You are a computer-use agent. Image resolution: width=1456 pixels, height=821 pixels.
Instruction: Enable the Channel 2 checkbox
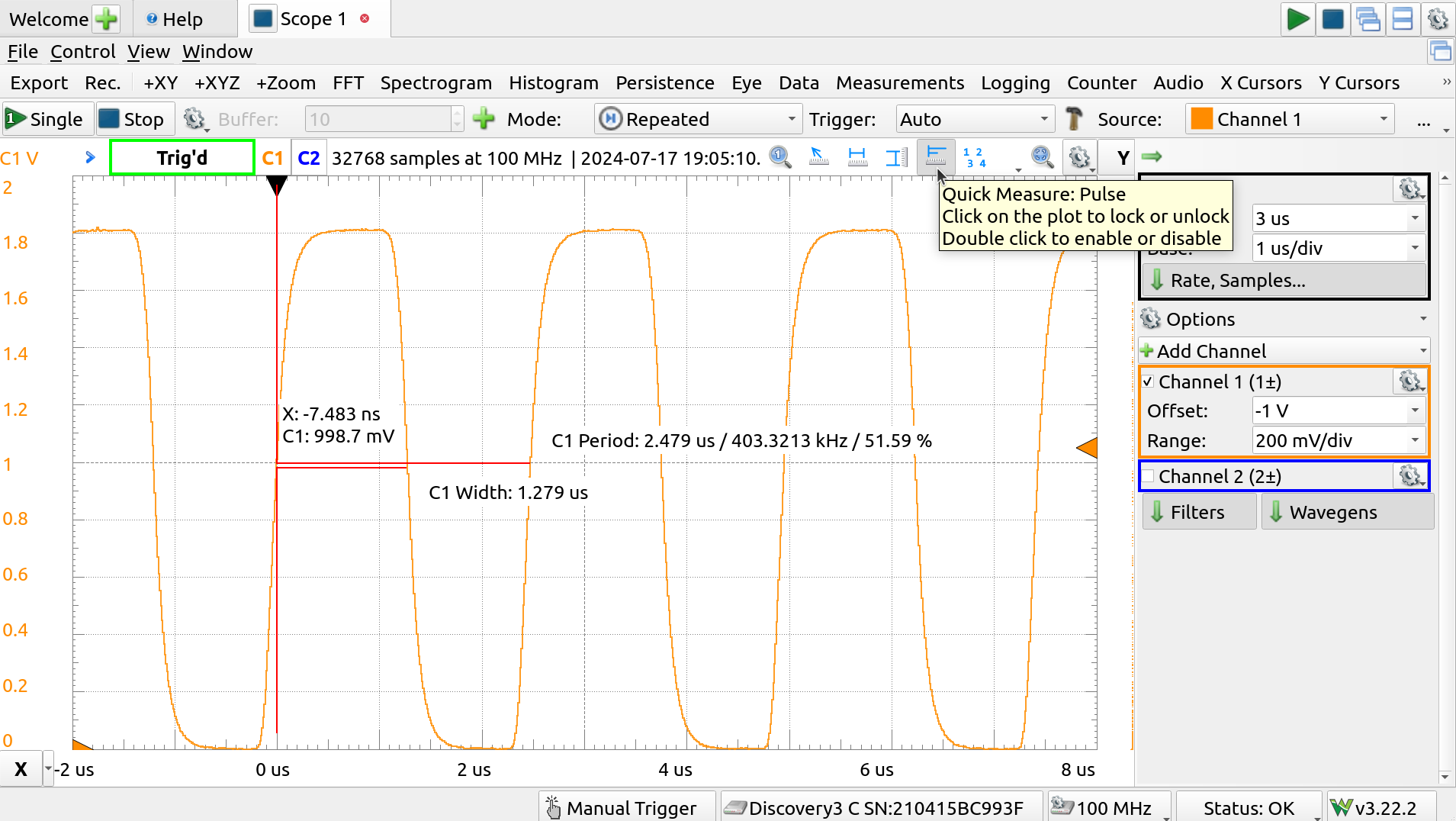1148,476
